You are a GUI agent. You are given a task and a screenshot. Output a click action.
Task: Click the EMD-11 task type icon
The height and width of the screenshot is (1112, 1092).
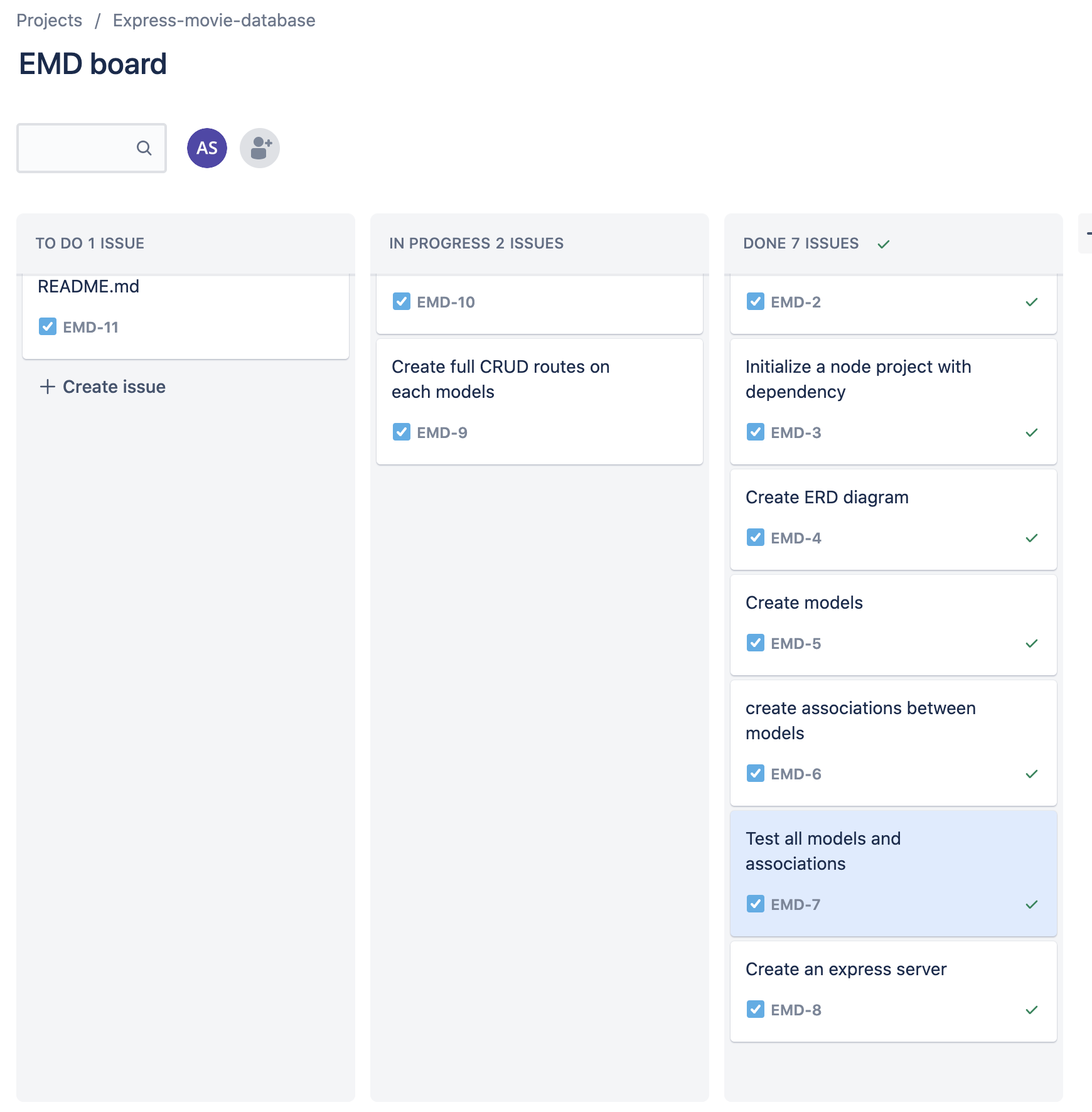click(48, 327)
